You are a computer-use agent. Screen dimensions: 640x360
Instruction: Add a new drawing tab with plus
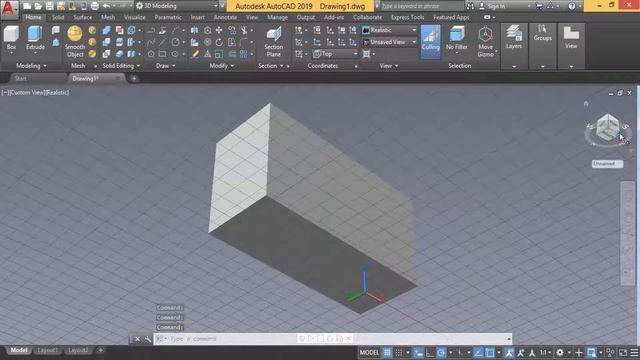[x=134, y=78]
